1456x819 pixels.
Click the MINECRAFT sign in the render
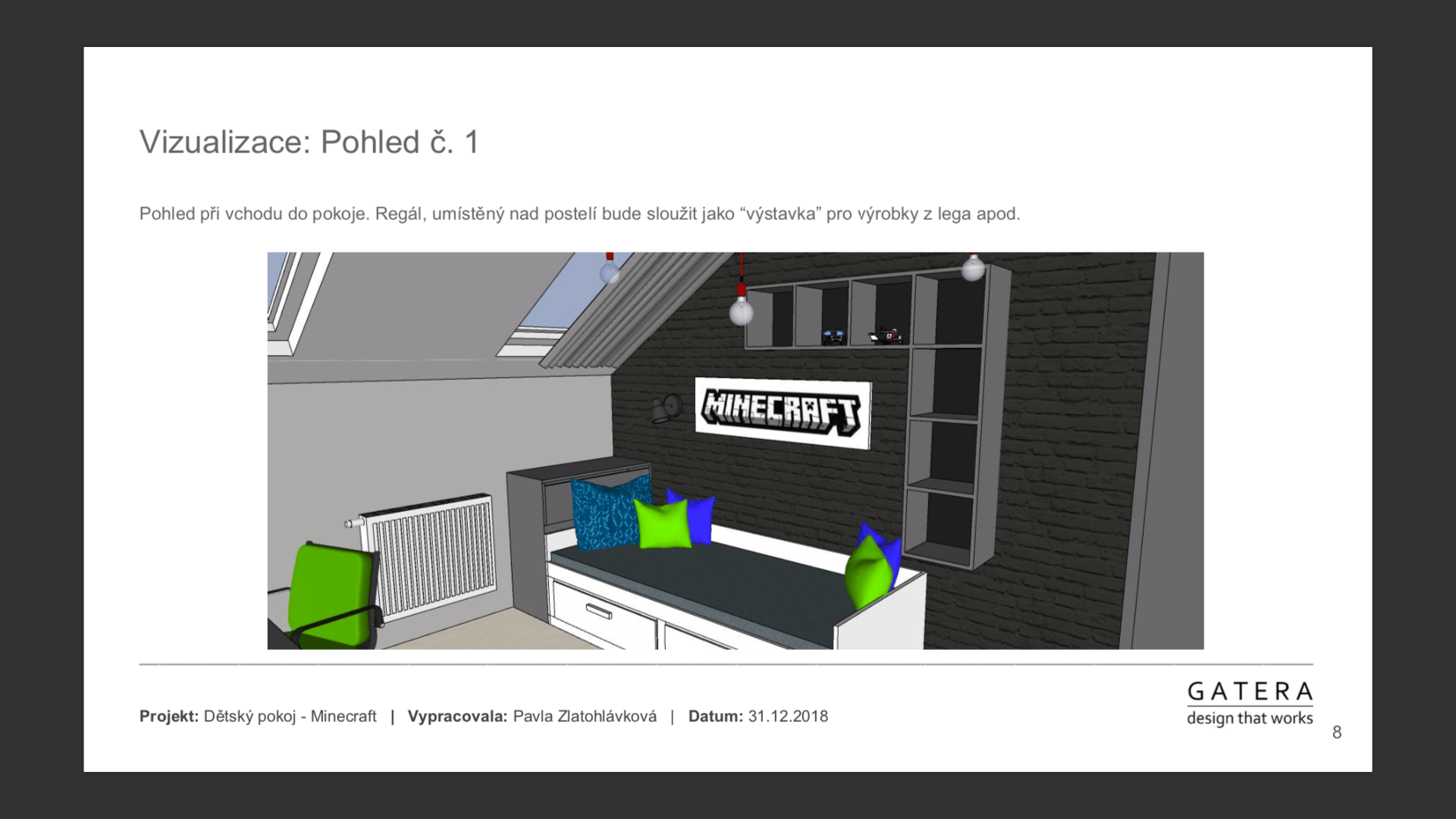click(783, 414)
